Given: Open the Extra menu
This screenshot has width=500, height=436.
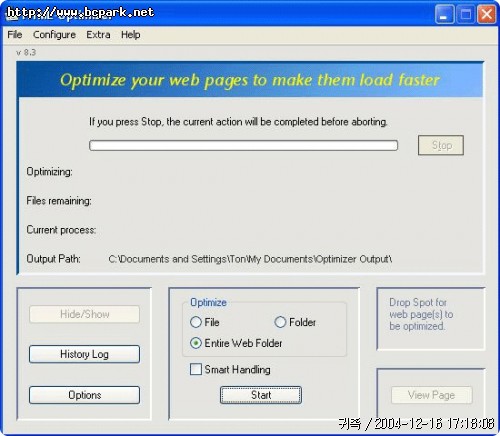Looking at the screenshot, I should [98, 35].
